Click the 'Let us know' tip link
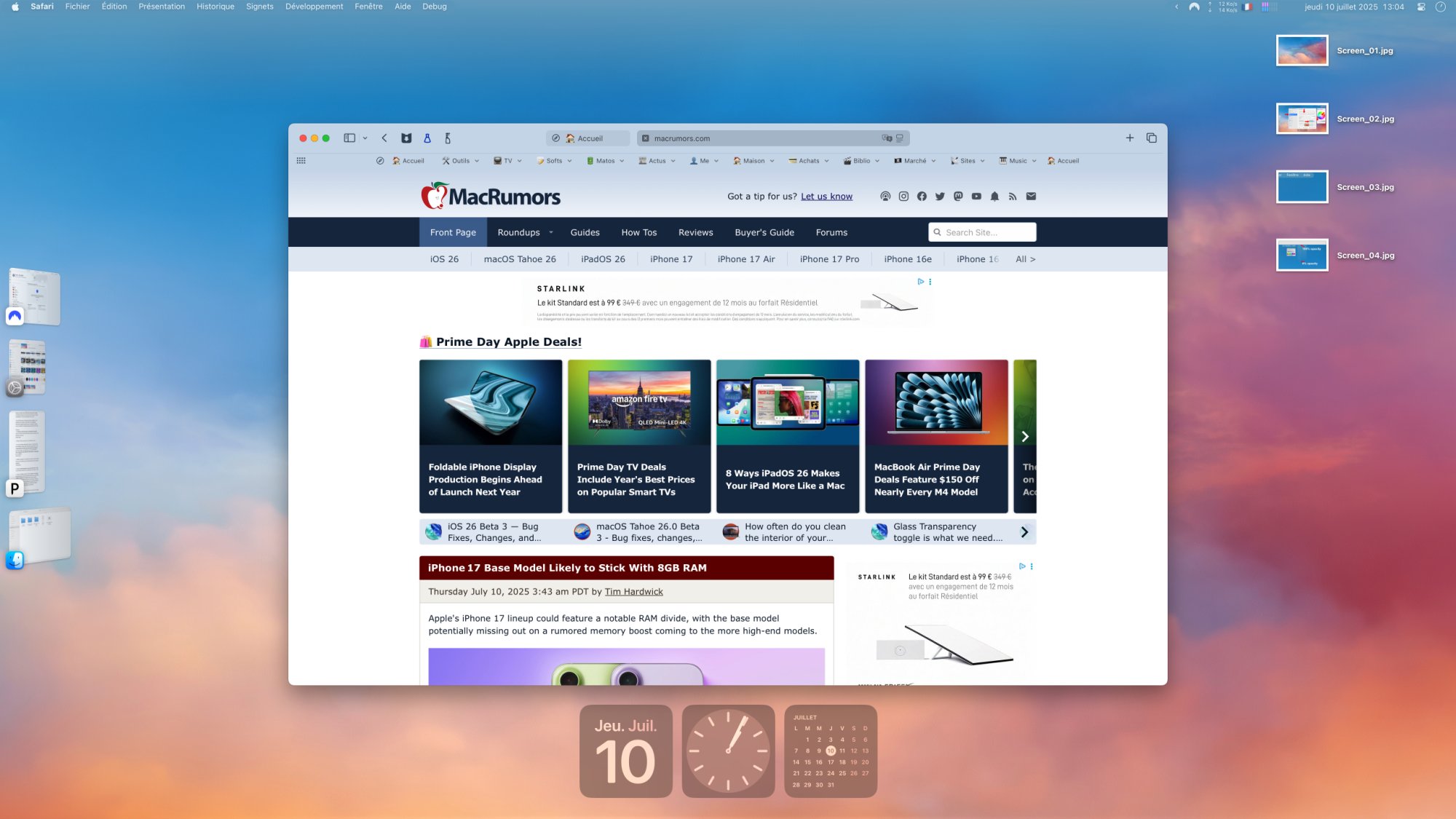Image resolution: width=1456 pixels, height=819 pixels. 826,197
